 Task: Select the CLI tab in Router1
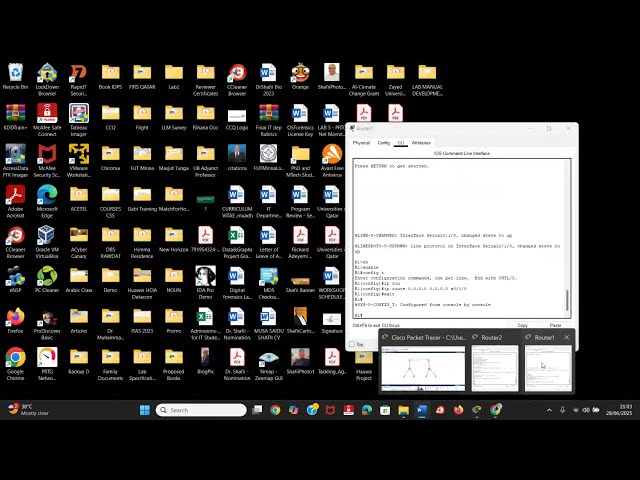pyautogui.click(x=401, y=143)
